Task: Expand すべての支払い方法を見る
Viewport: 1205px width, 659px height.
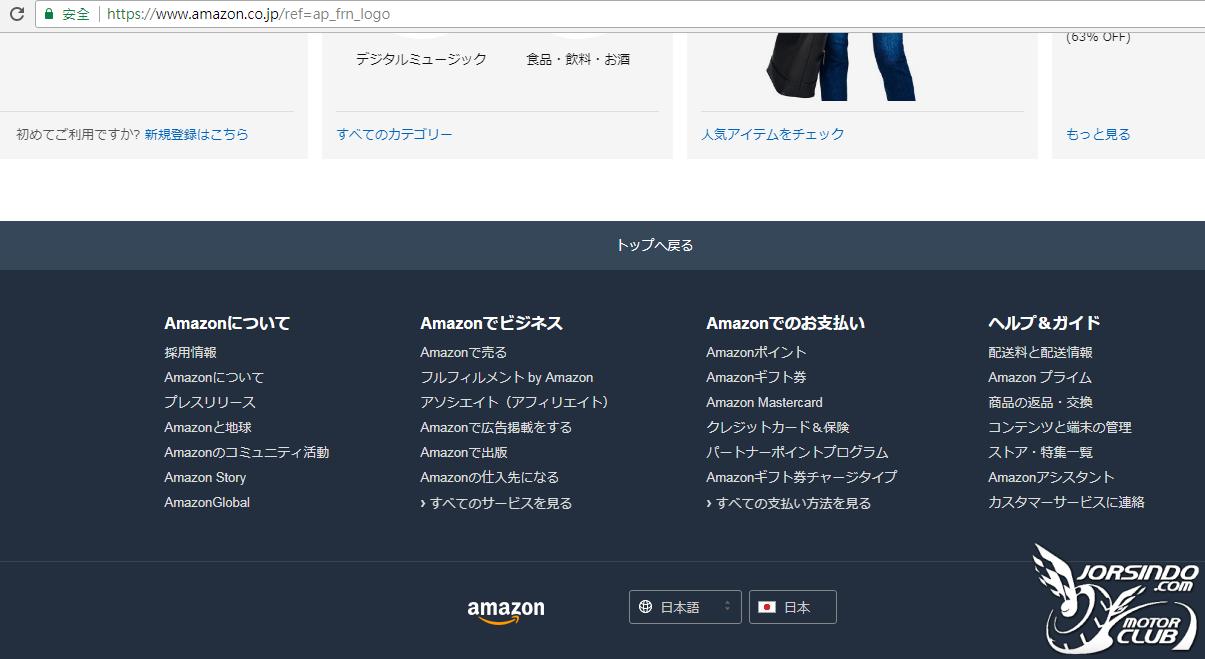Action: [789, 503]
